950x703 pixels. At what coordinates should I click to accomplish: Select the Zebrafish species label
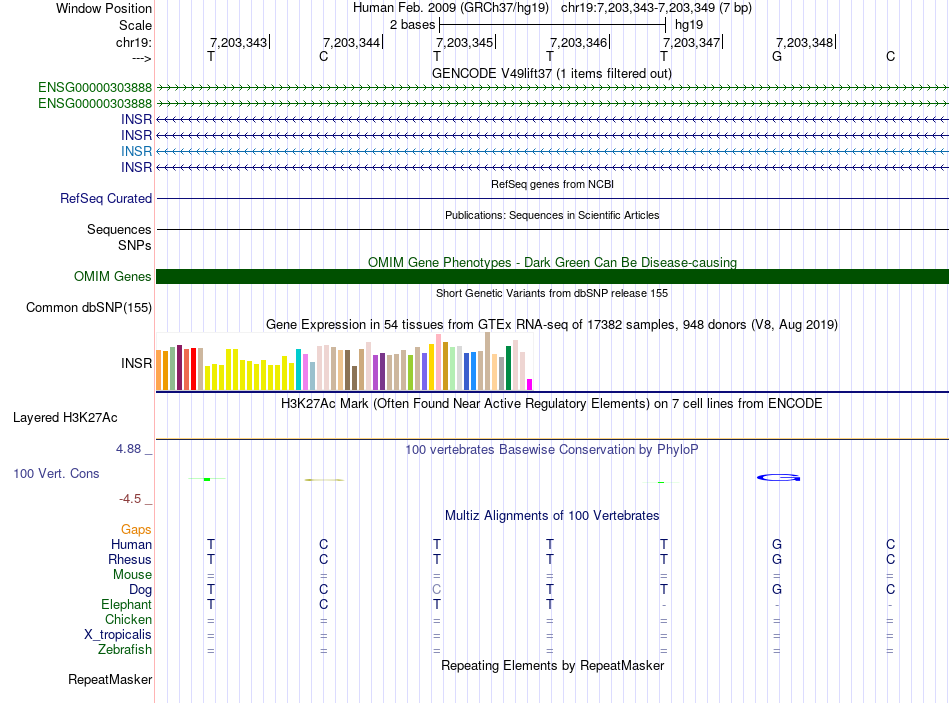coord(126,650)
